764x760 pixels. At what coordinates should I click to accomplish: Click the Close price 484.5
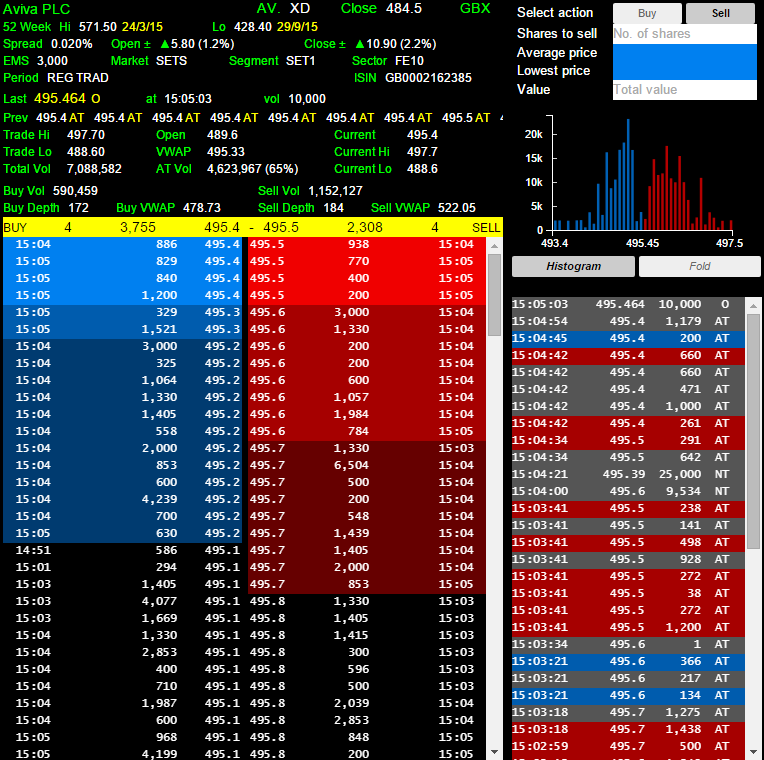(x=404, y=9)
